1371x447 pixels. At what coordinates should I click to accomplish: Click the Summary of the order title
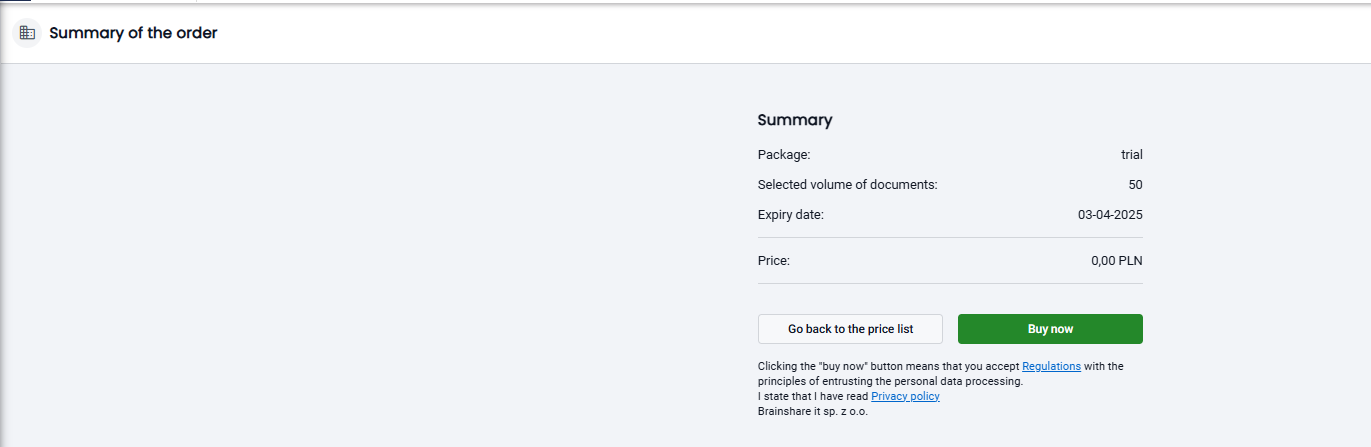(x=133, y=33)
